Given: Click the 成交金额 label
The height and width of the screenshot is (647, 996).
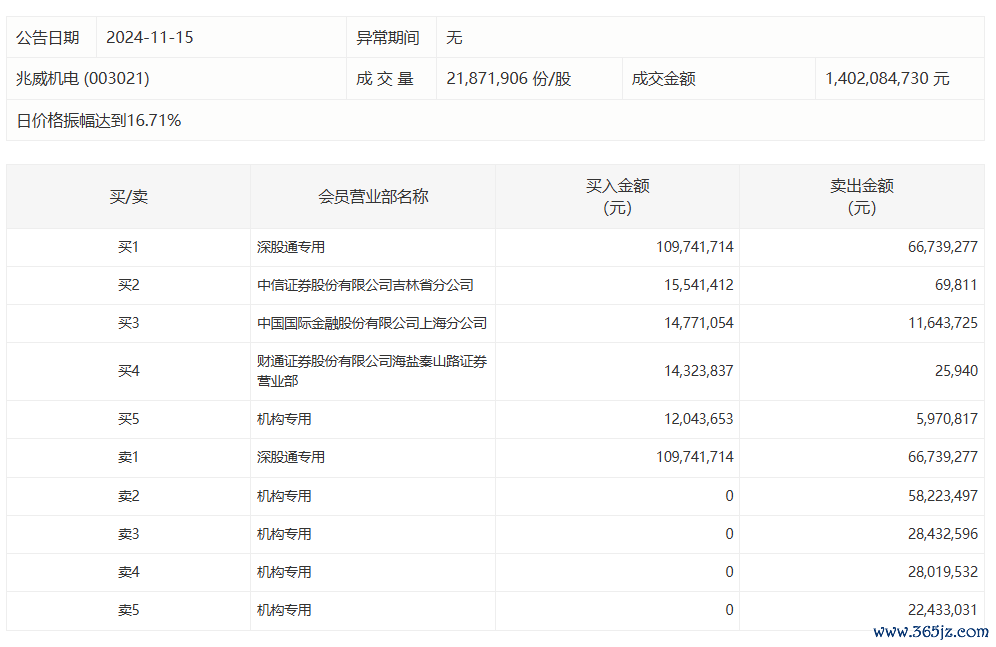Looking at the screenshot, I should tap(663, 79).
